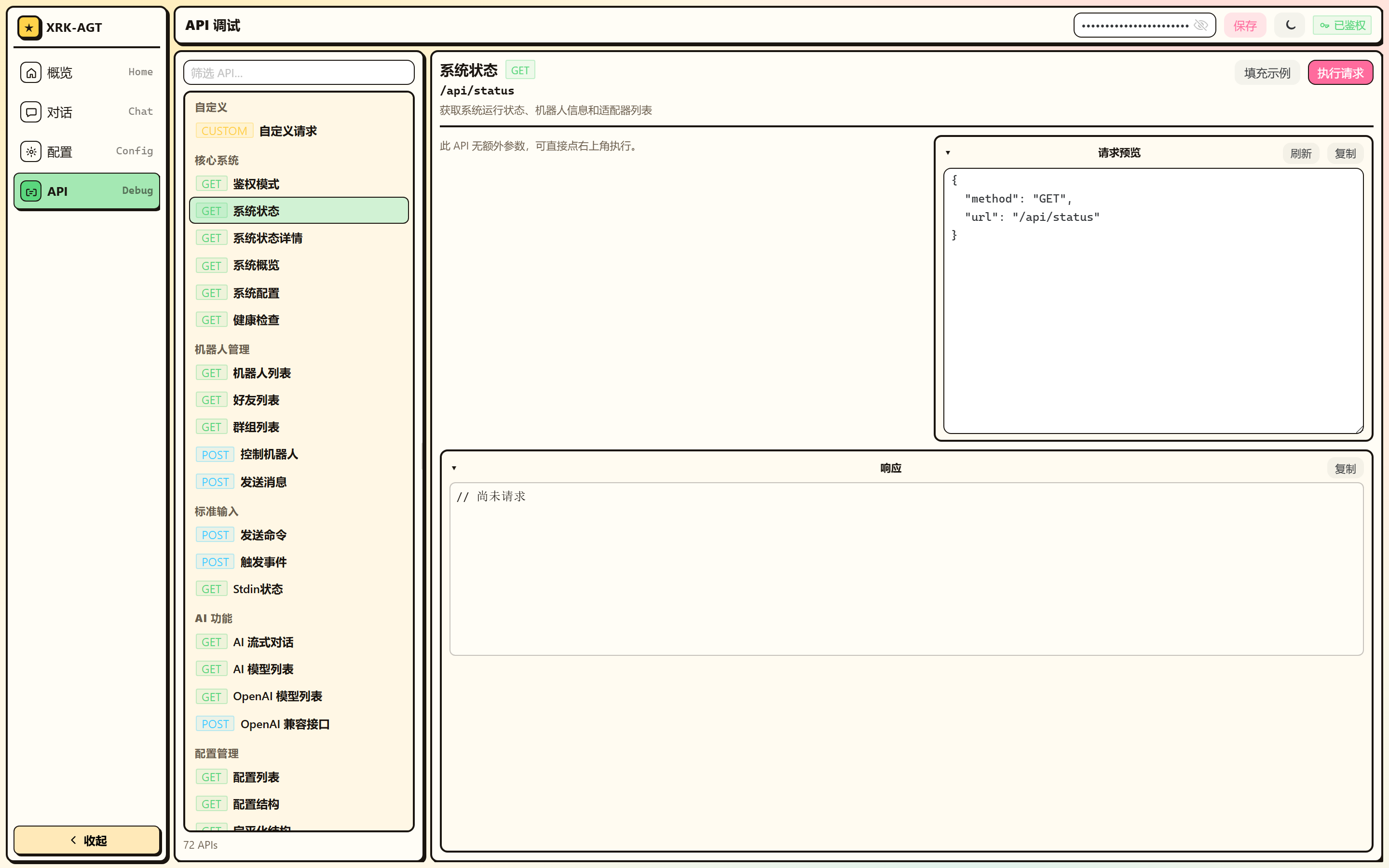Screen dimensions: 1389x868
Task: Click the chat bubble icon beside 对话
Action: [x=31, y=112]
